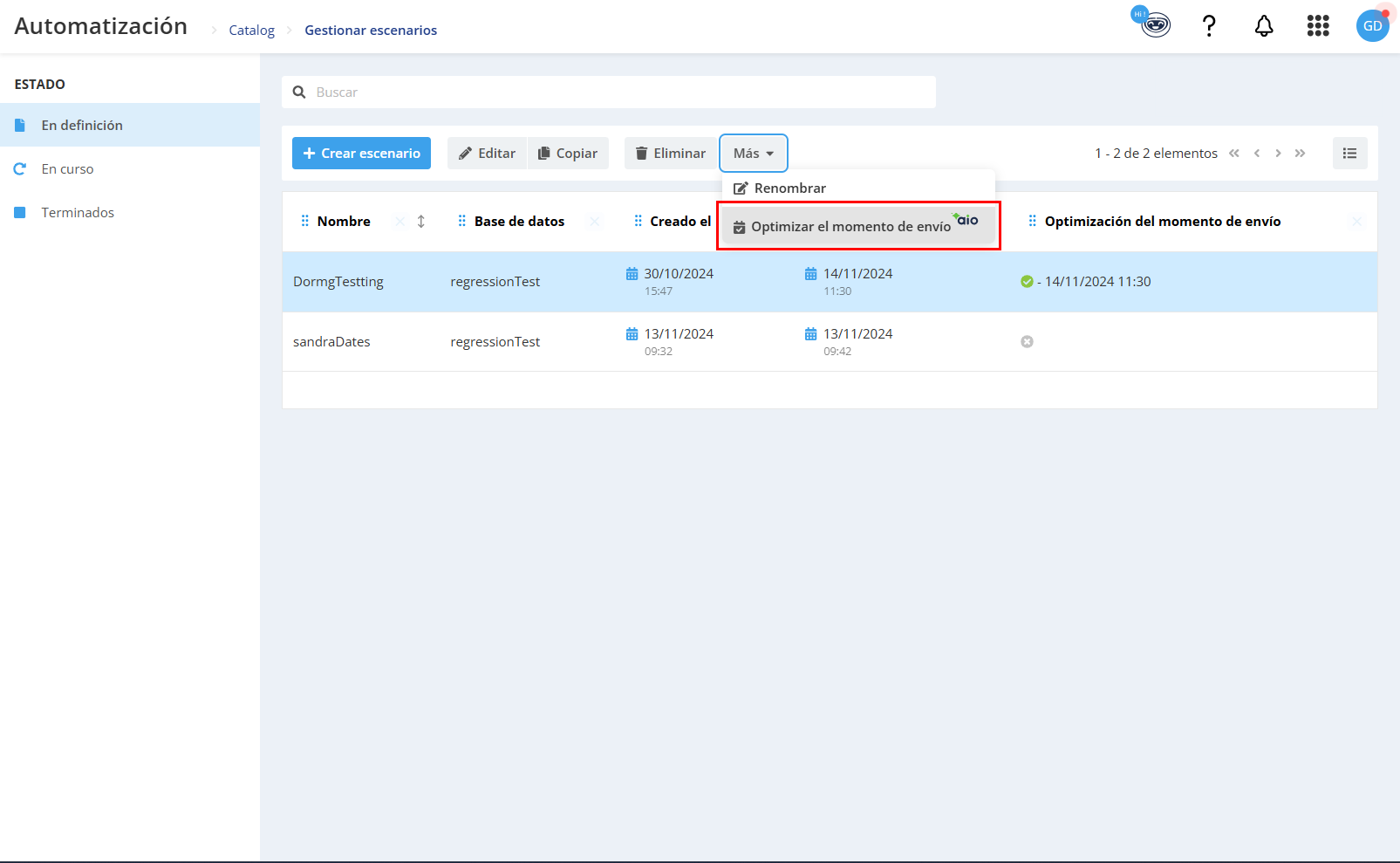The width and height of the screenshot is (1400, 863).
Task: Go to the previous page of results
Action: [1257, 154]
